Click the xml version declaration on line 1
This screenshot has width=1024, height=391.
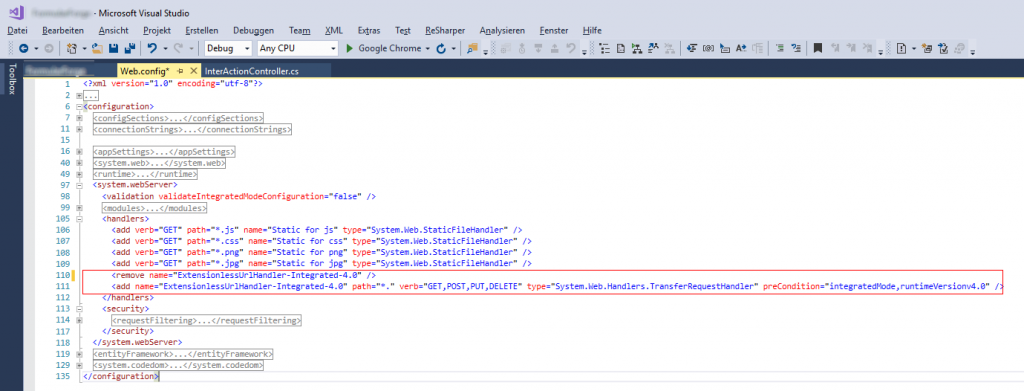point(172,84)
